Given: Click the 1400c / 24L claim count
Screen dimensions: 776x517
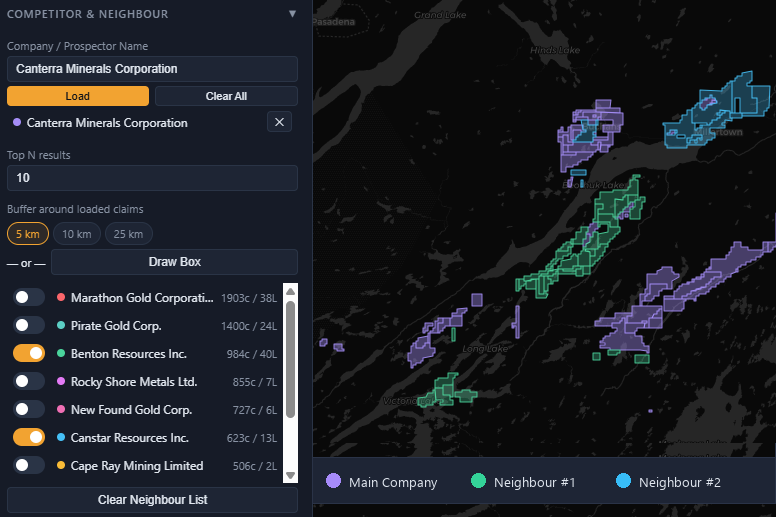Looking at the screenshot, I should click(249, 326).
